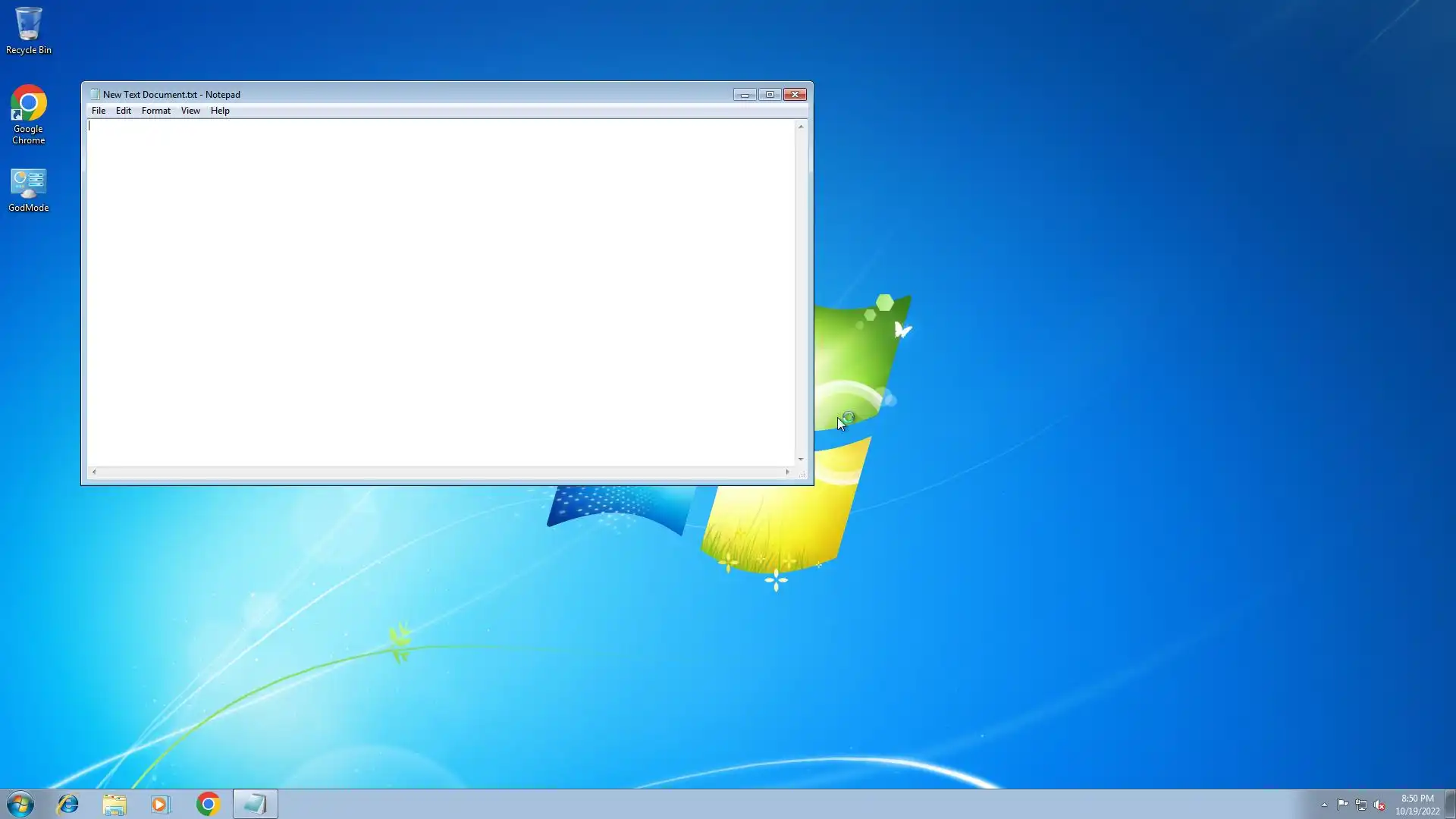Click the Notepad taskbar button
Screen dimensions: 1456x819
click(x=255, y=804)
